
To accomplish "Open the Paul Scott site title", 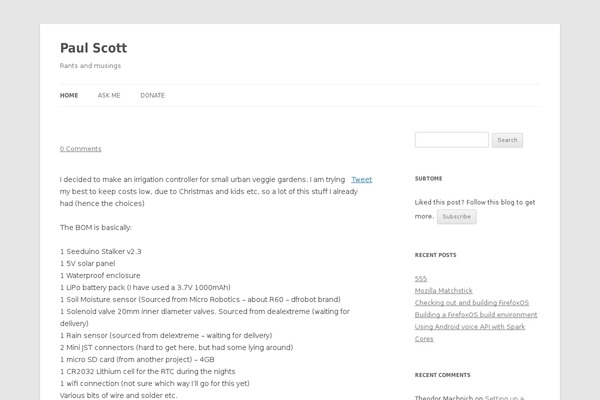I will 93,48.
